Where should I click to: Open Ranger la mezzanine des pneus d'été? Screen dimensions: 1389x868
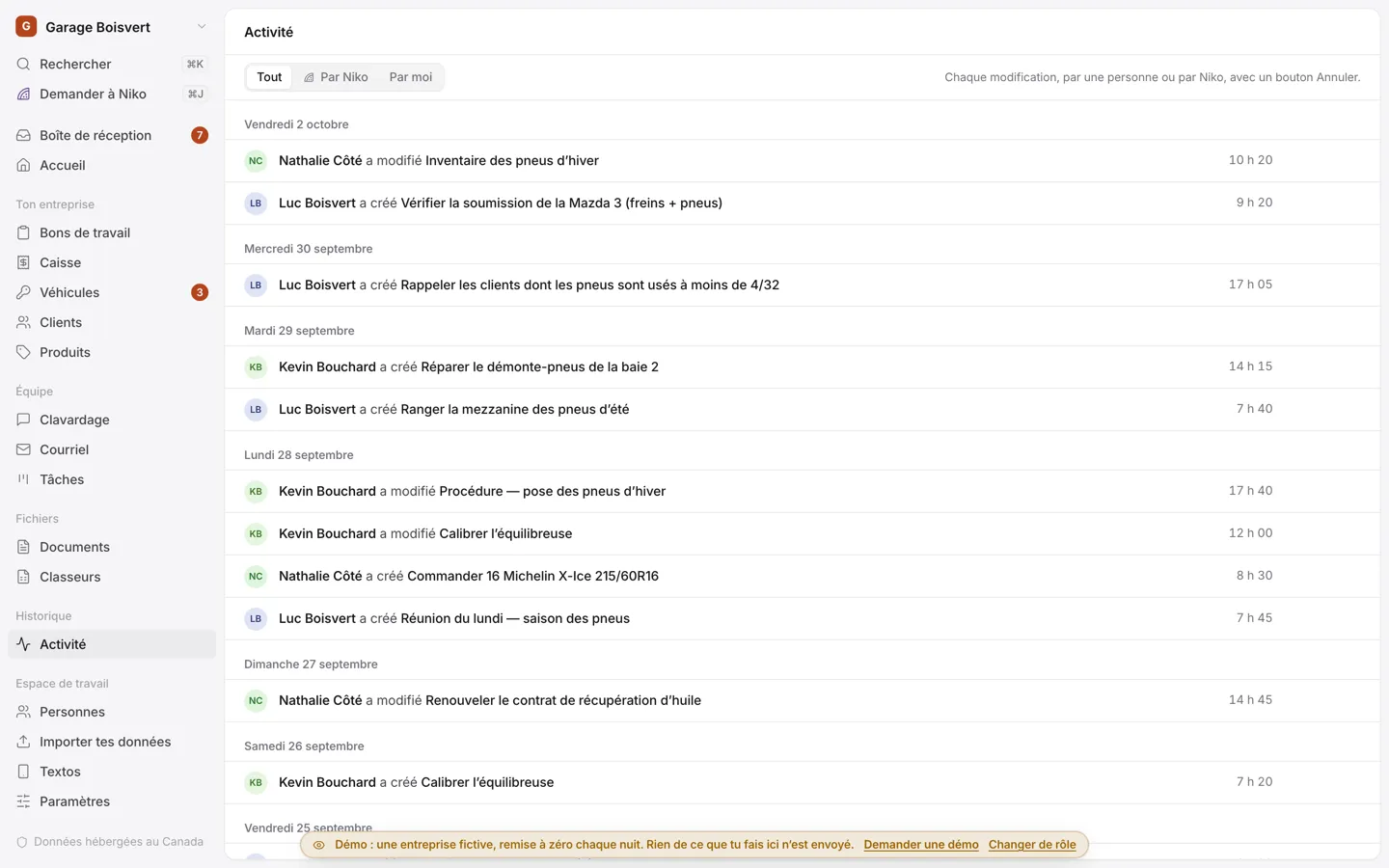click(803, 410)
